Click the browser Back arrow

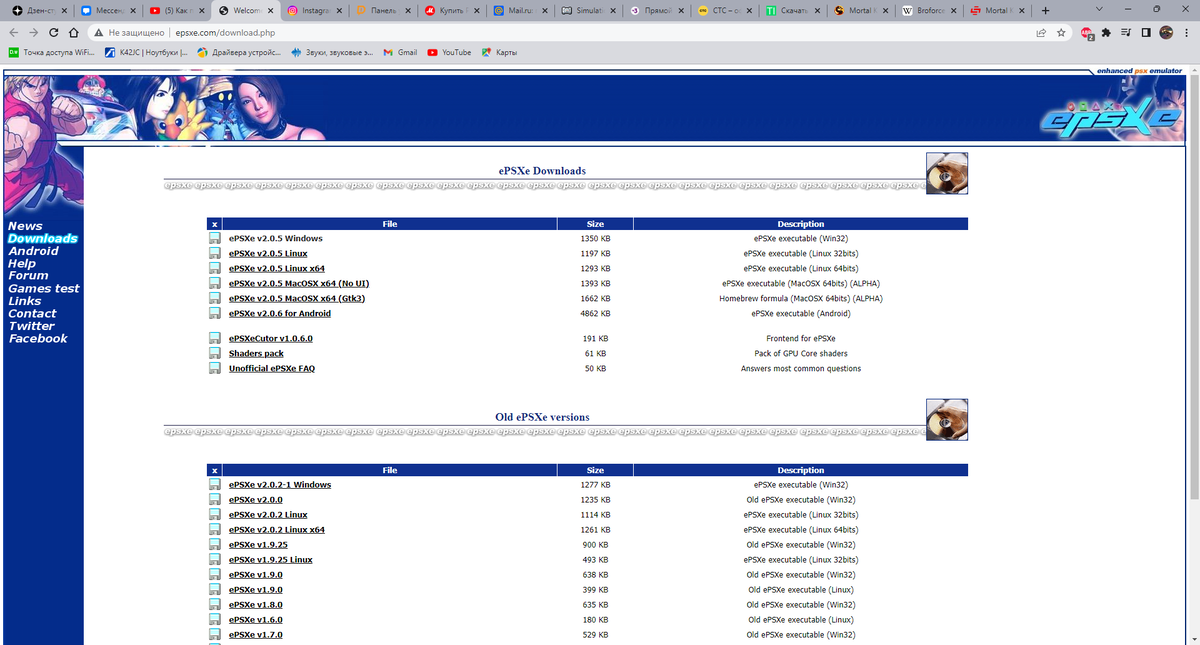click(14, 32)
